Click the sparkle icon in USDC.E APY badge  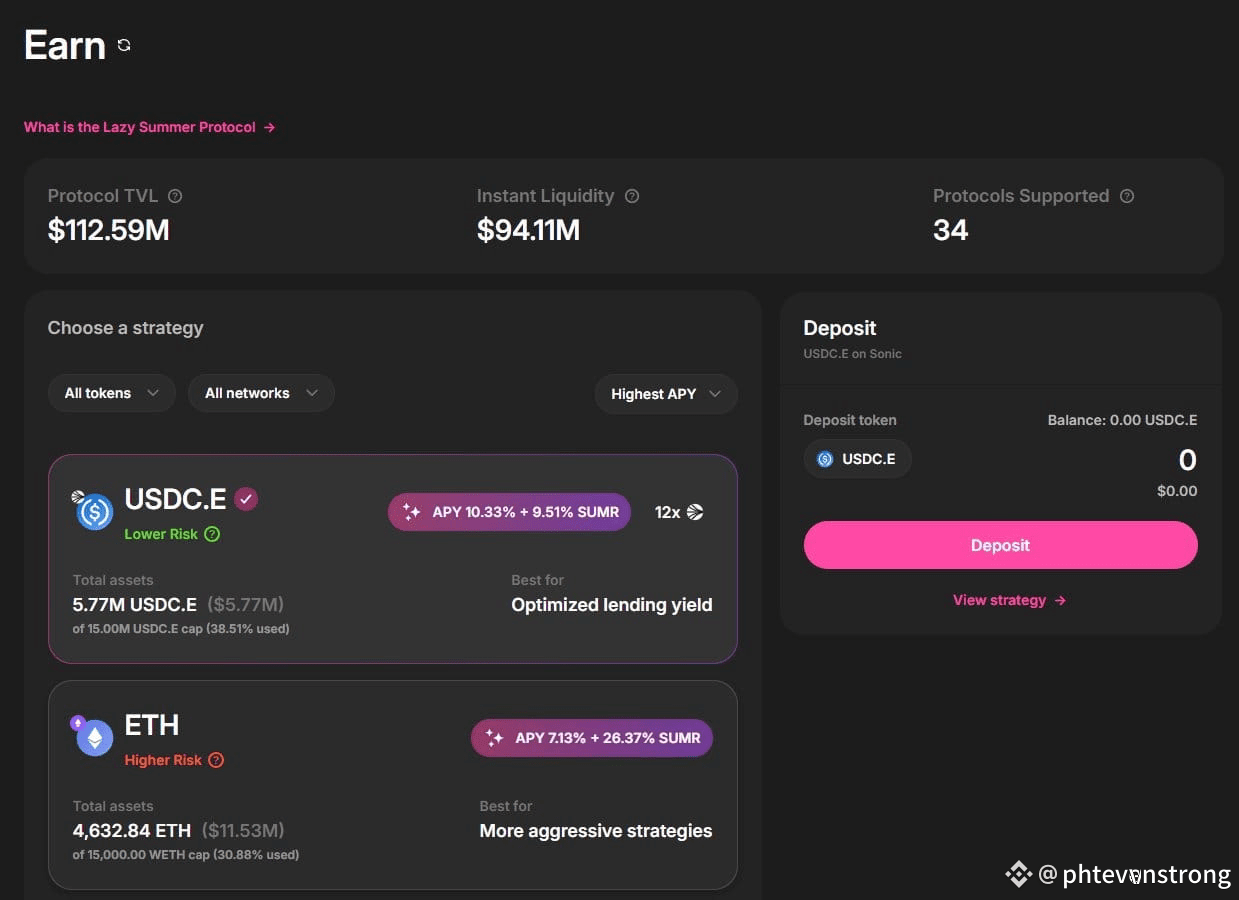[411, 512]
